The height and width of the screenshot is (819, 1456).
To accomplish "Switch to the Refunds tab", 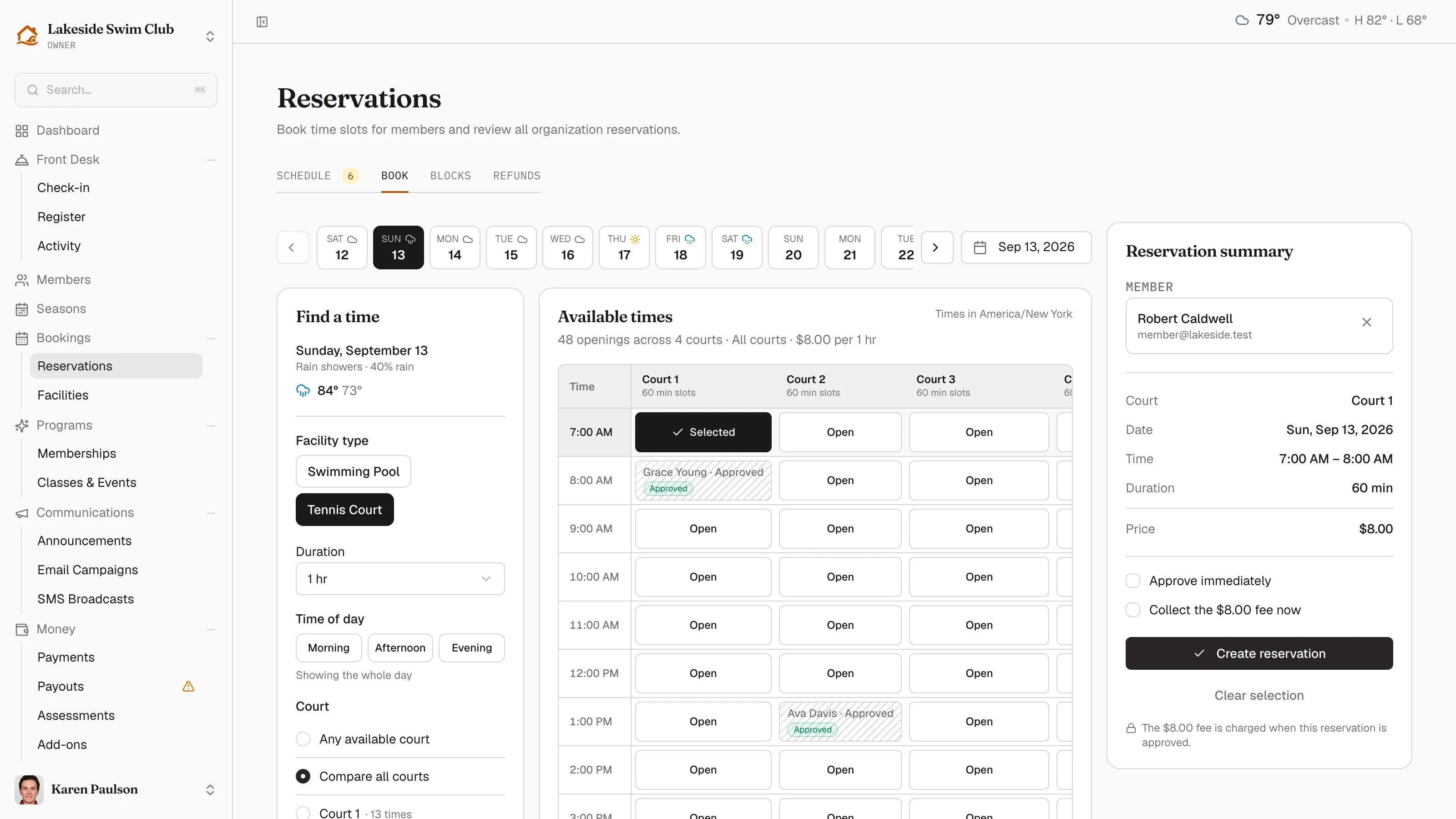I will click(516, 176).
